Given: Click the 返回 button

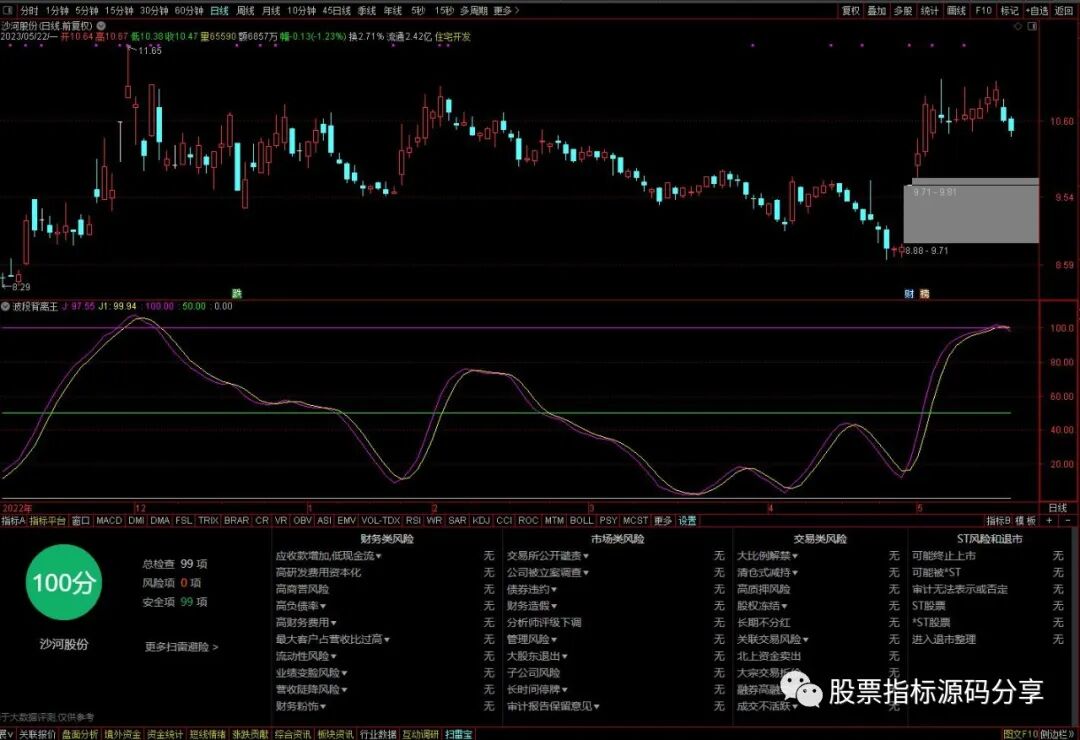Looking at the screenshot, I should point(1064,10).
